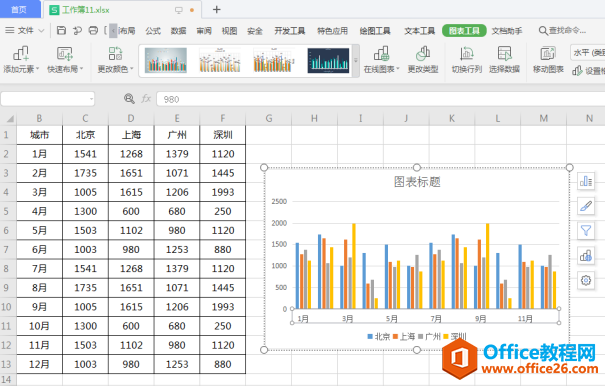Select the second chart style thumbnail

(220, 60)
